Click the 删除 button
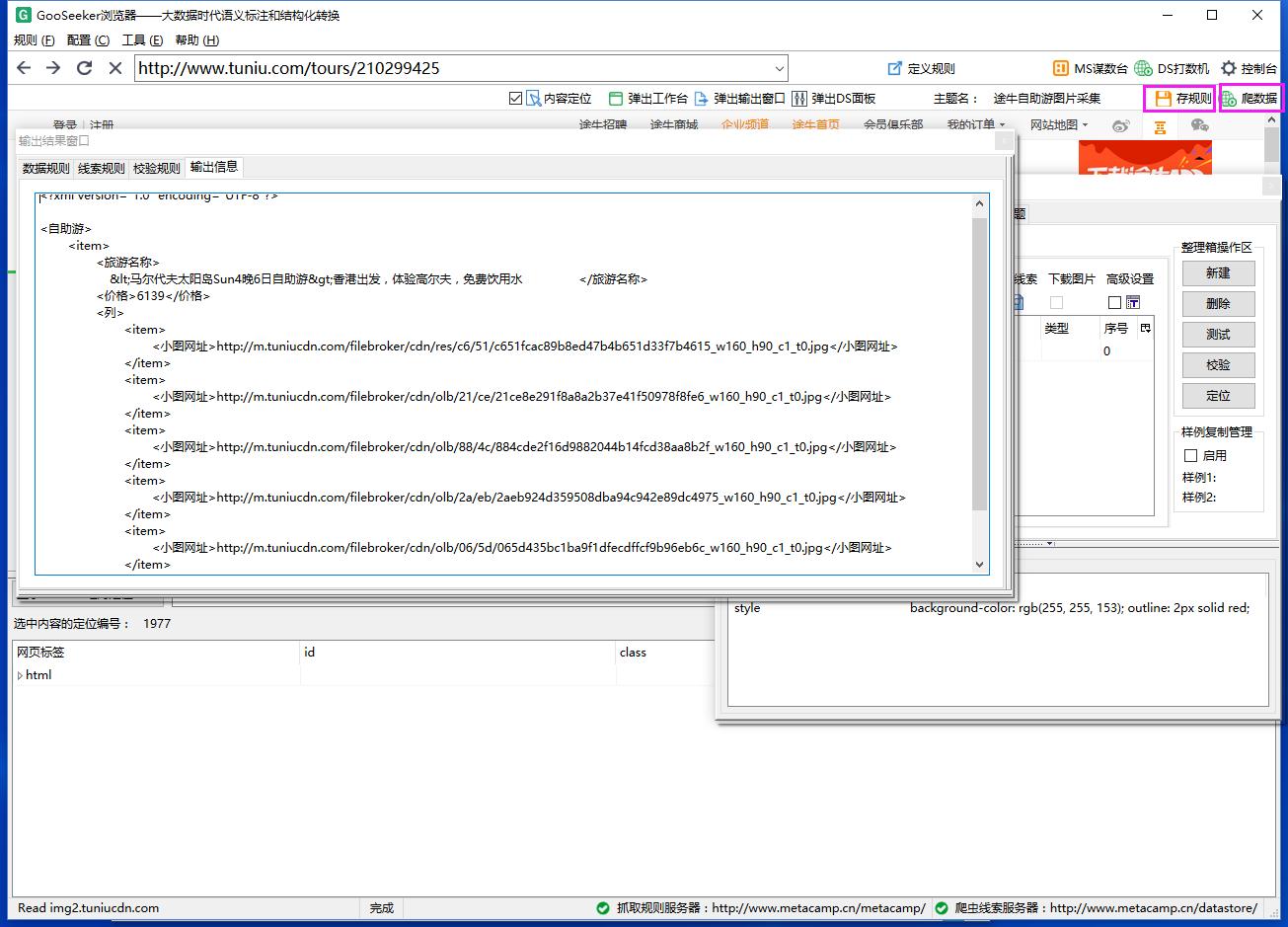Viewport: 1288px width, 927px height. click(1218, 304)
